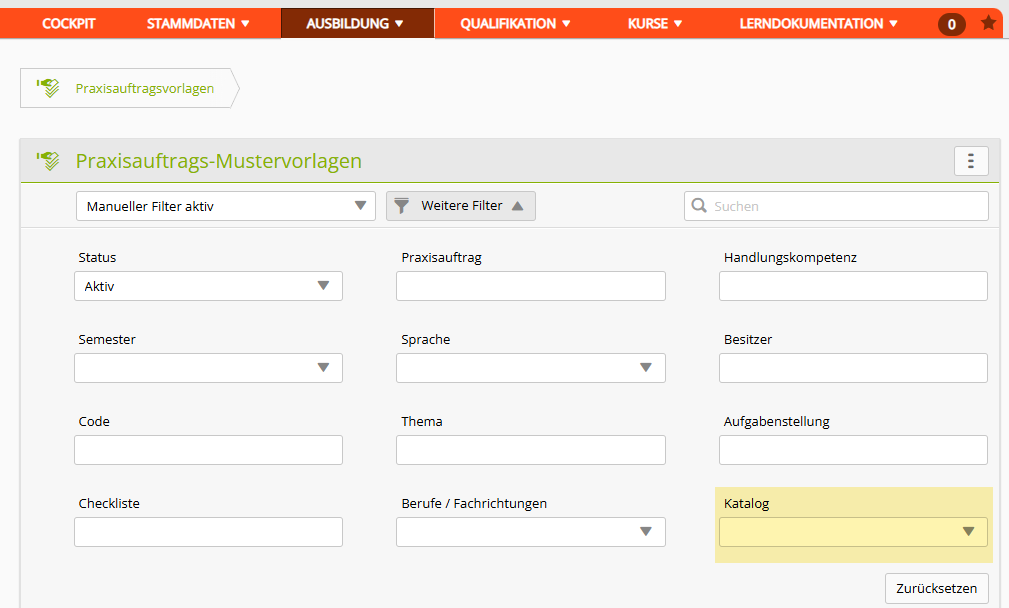Click the Thema input field
1009x608 pixels.
click(531, 450)
